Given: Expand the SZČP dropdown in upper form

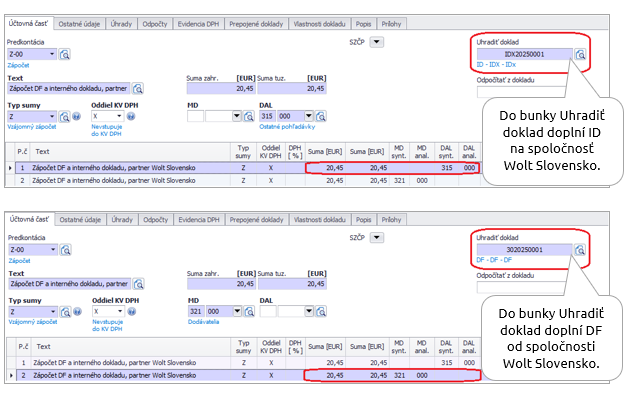Looking at the screenshot, I should (377, 42).
